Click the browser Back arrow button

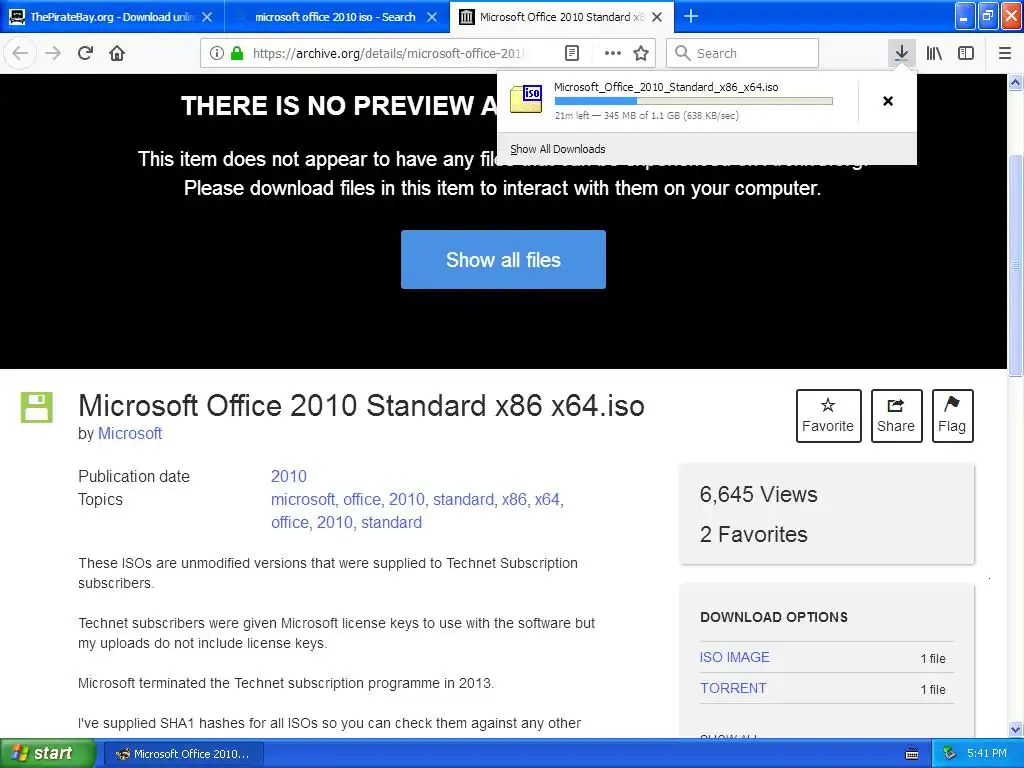[x=20, y=54]
